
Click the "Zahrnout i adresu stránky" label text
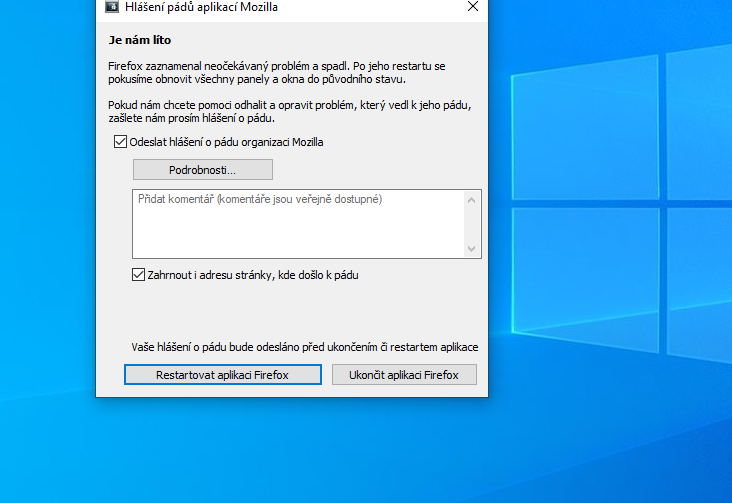(x=252, y=275)
